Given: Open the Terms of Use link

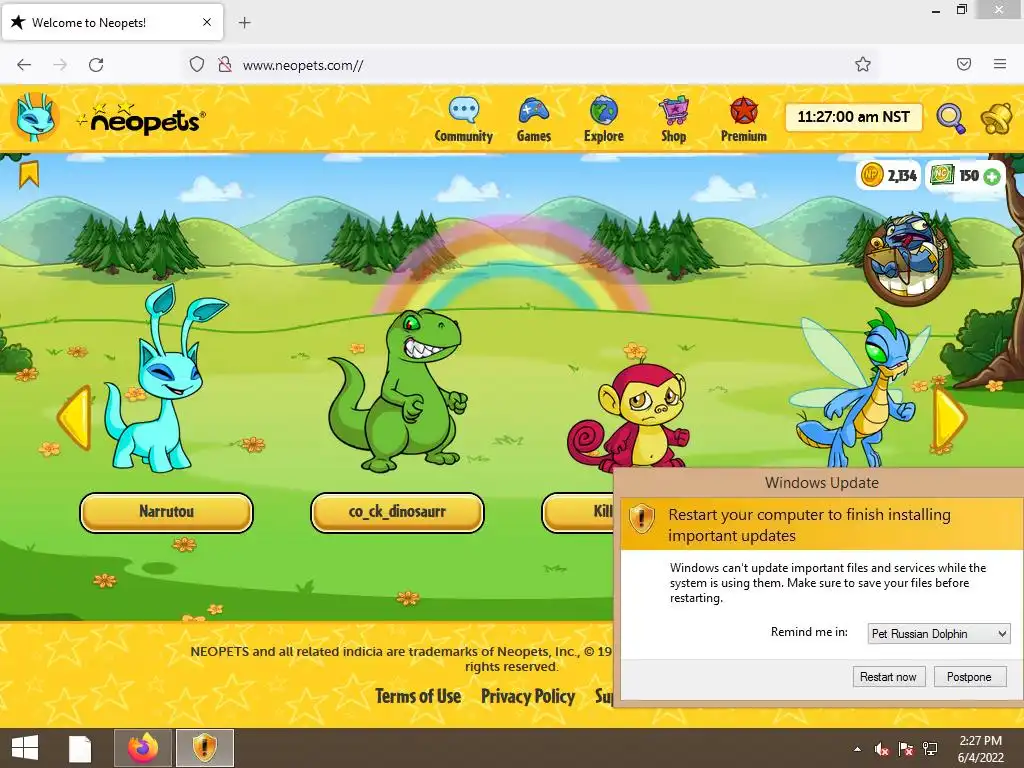Looking at the screenshot, I should 418,696.
